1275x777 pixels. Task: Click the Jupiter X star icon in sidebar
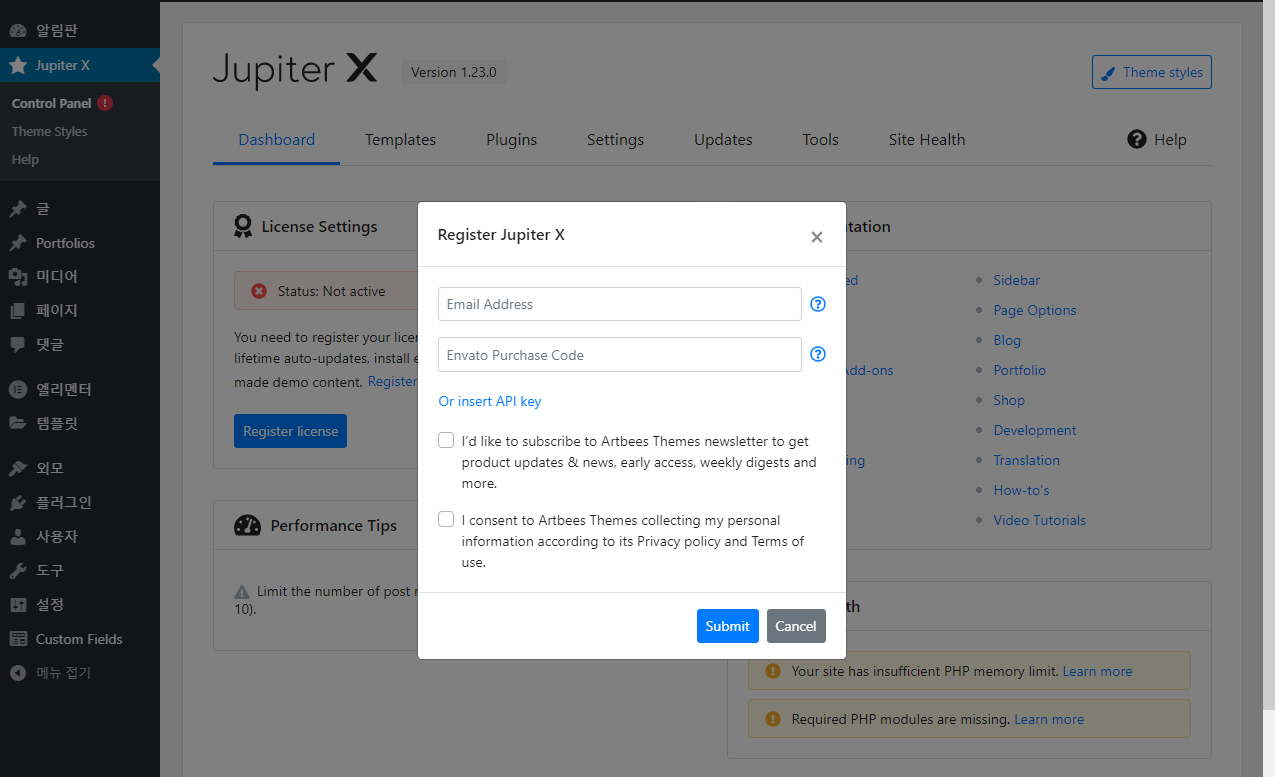(x=18, y=65)
